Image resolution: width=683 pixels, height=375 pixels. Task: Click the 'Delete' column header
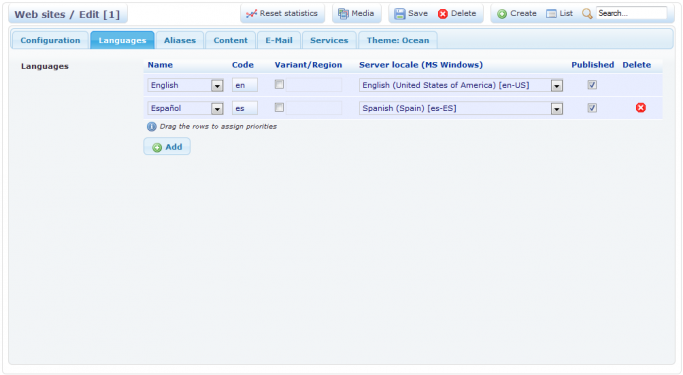(636, 65)
